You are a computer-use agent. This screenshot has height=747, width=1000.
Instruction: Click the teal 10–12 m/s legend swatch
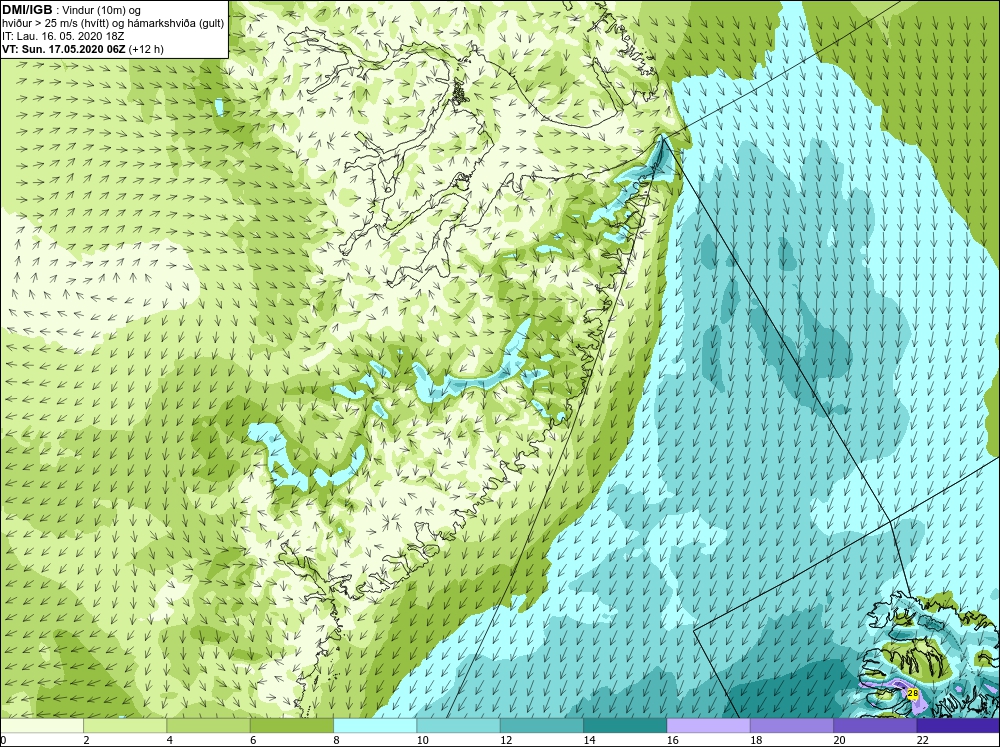459,726
